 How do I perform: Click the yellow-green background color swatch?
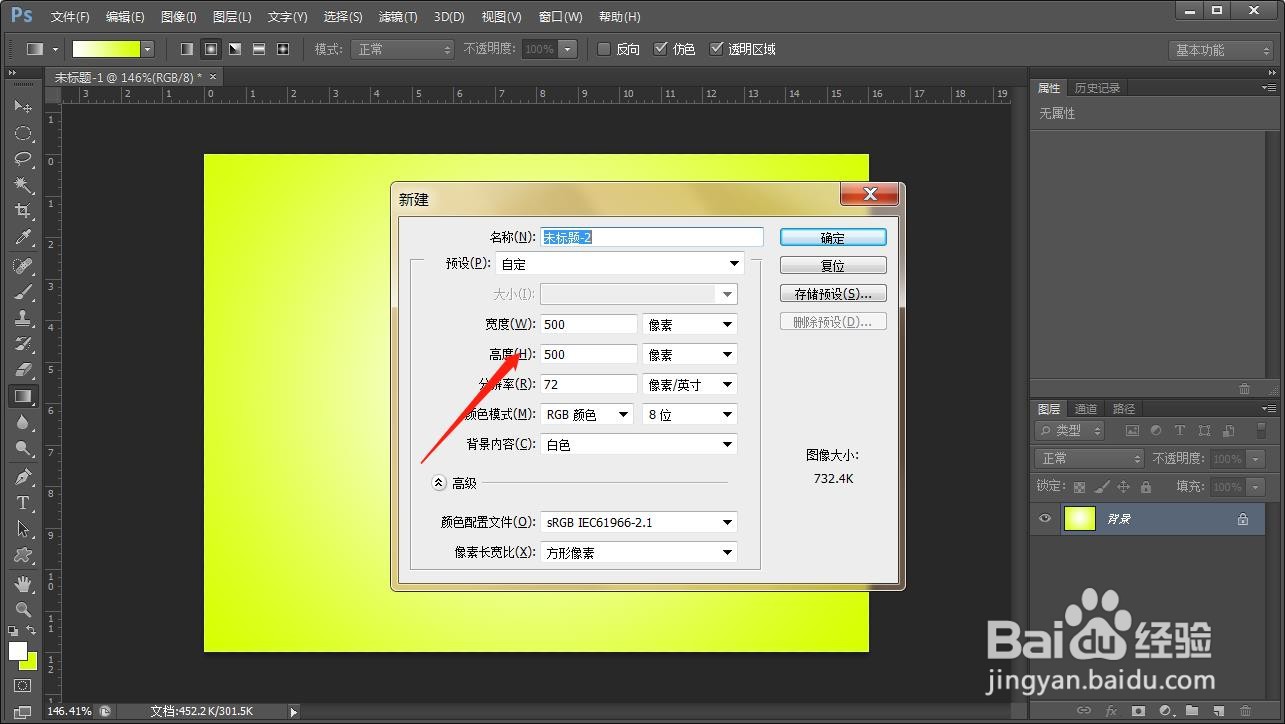point(30,662)
